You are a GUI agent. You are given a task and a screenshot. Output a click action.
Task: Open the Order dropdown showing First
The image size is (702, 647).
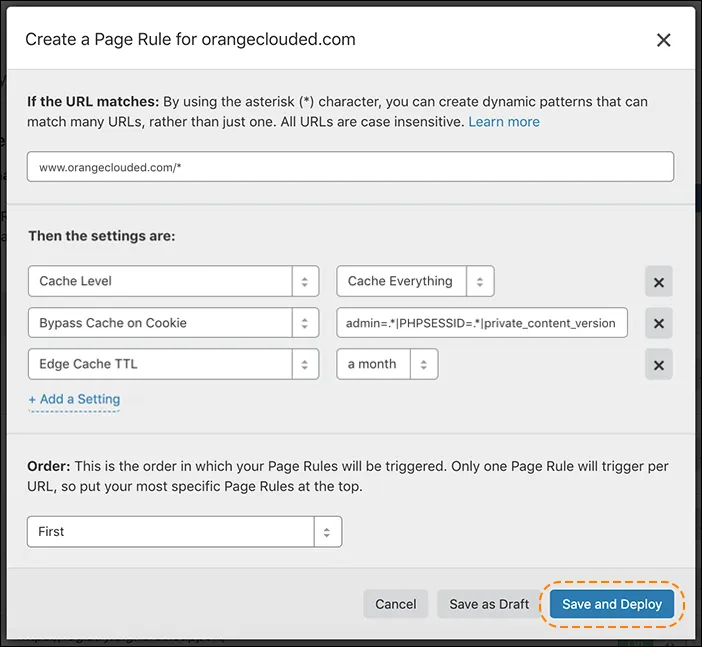(x=184, y=532)
